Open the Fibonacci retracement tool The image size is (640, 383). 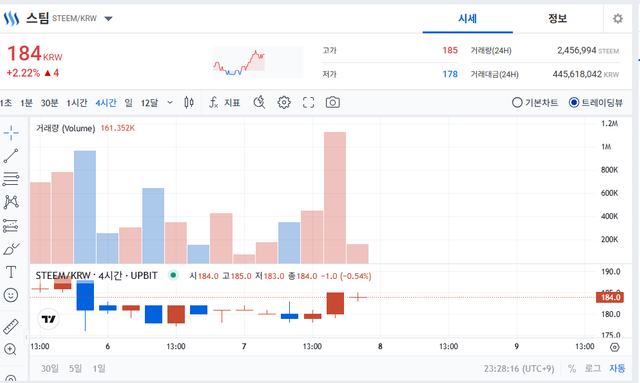click(11, 179)
